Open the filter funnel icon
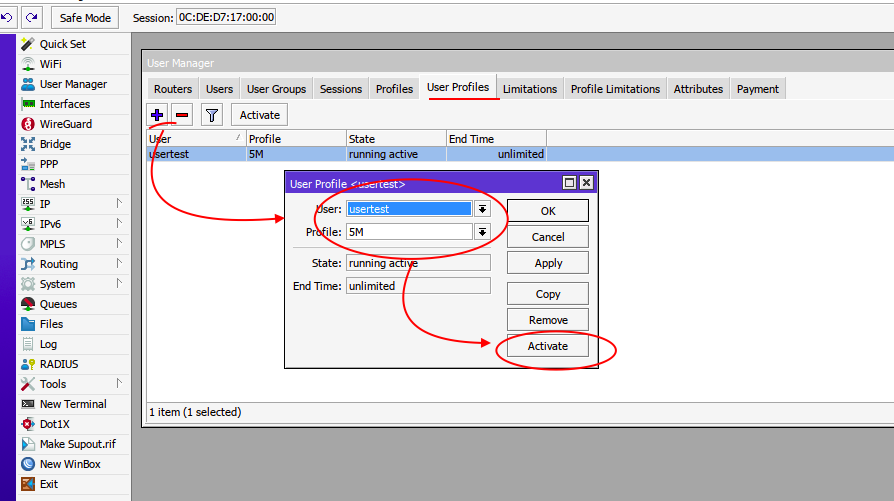894x501 pixels. (x=212, y=115)
